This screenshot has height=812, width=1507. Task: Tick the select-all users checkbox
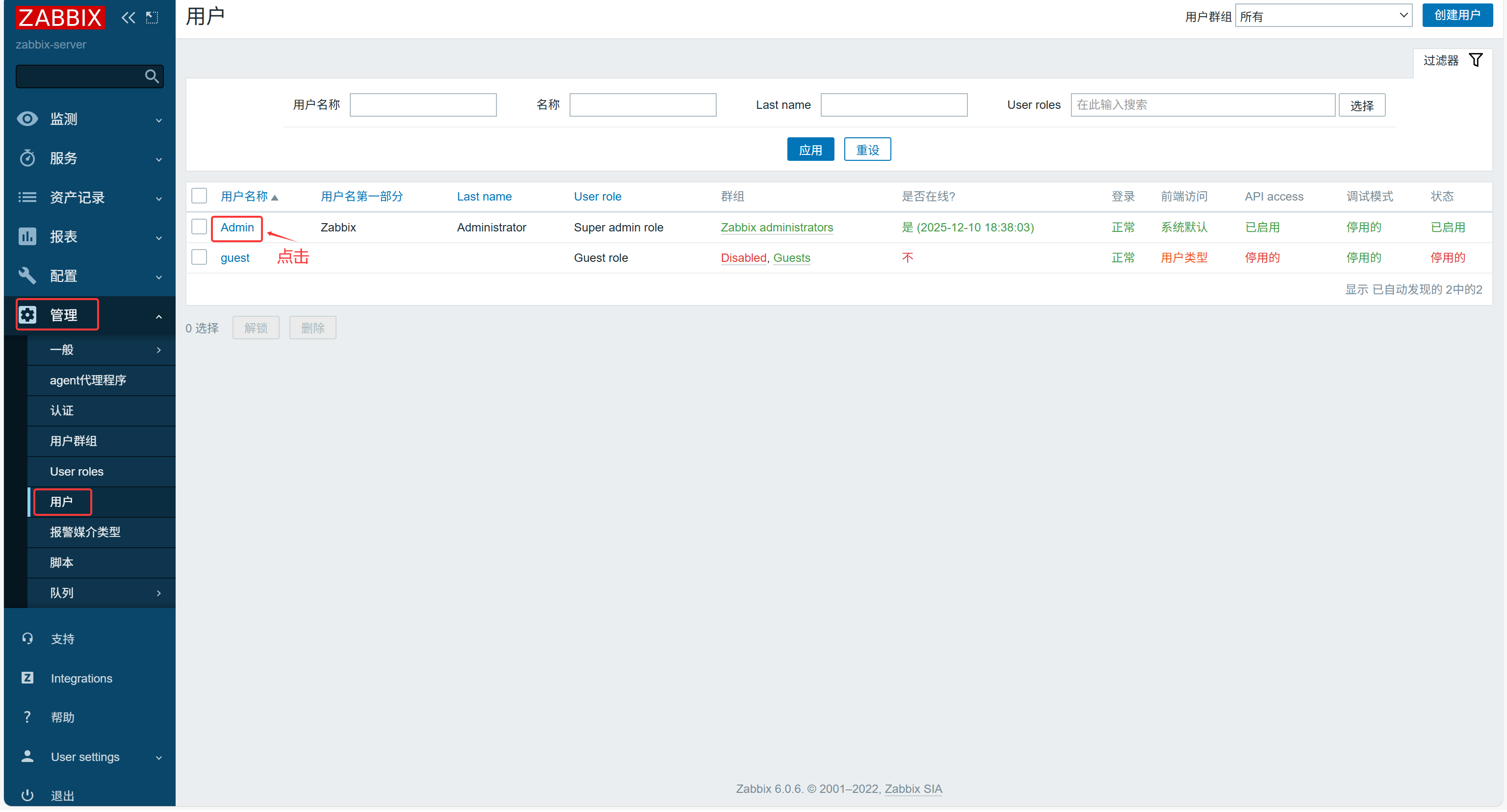[x=200, y=196]
